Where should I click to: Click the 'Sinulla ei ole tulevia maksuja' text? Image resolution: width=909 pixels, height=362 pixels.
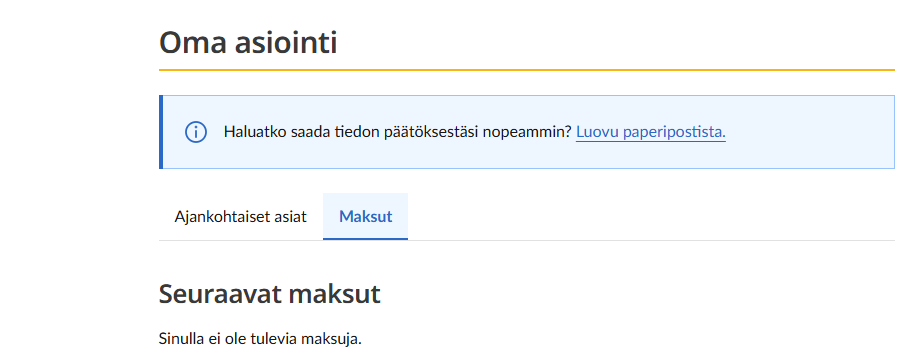pos(260,339)
